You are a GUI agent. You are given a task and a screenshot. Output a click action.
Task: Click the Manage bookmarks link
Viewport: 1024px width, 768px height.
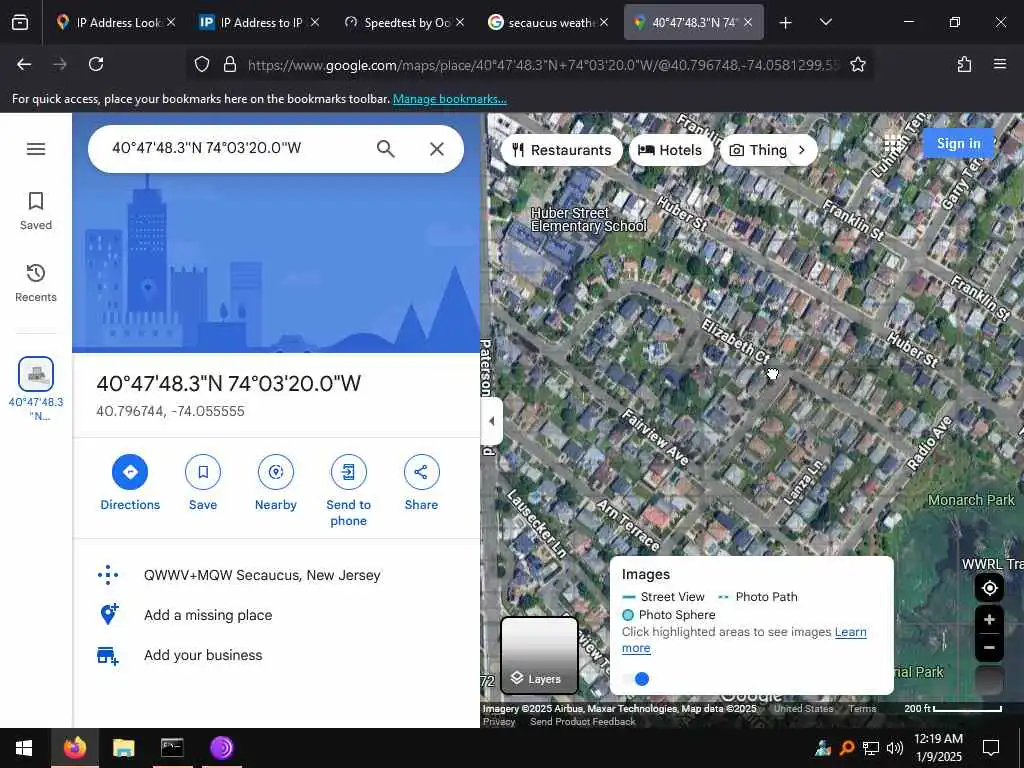tap(449, 99)
